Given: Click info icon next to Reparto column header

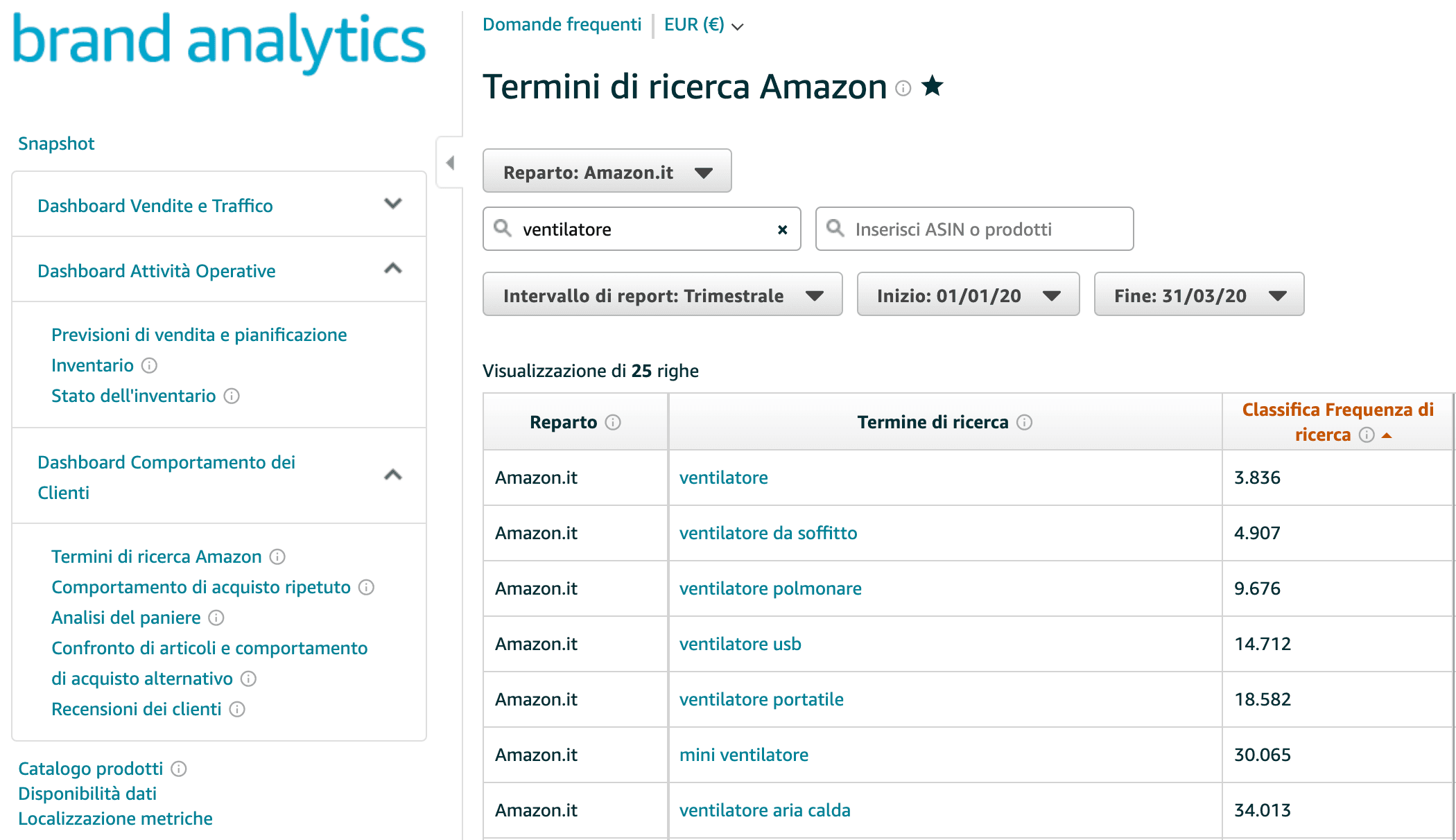Looking at the screenshot, I should pos(613,422).
